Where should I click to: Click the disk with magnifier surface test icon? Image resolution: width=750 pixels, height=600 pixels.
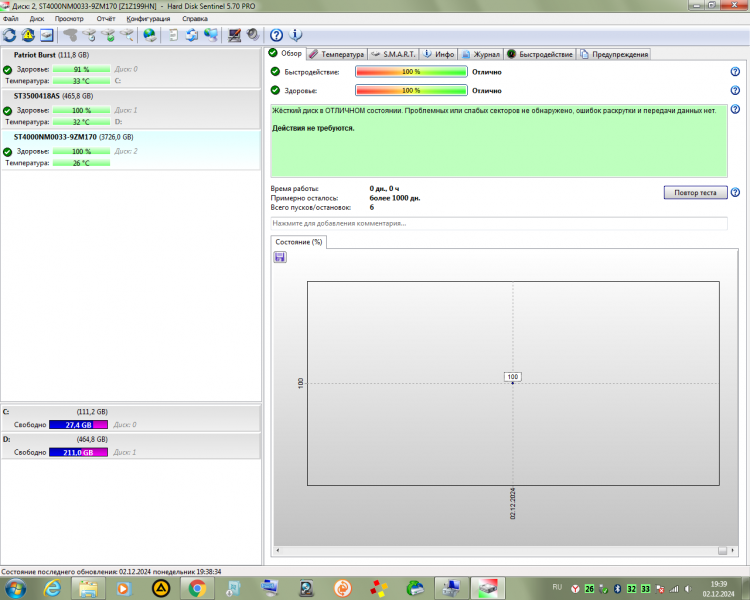coord(127,35)
